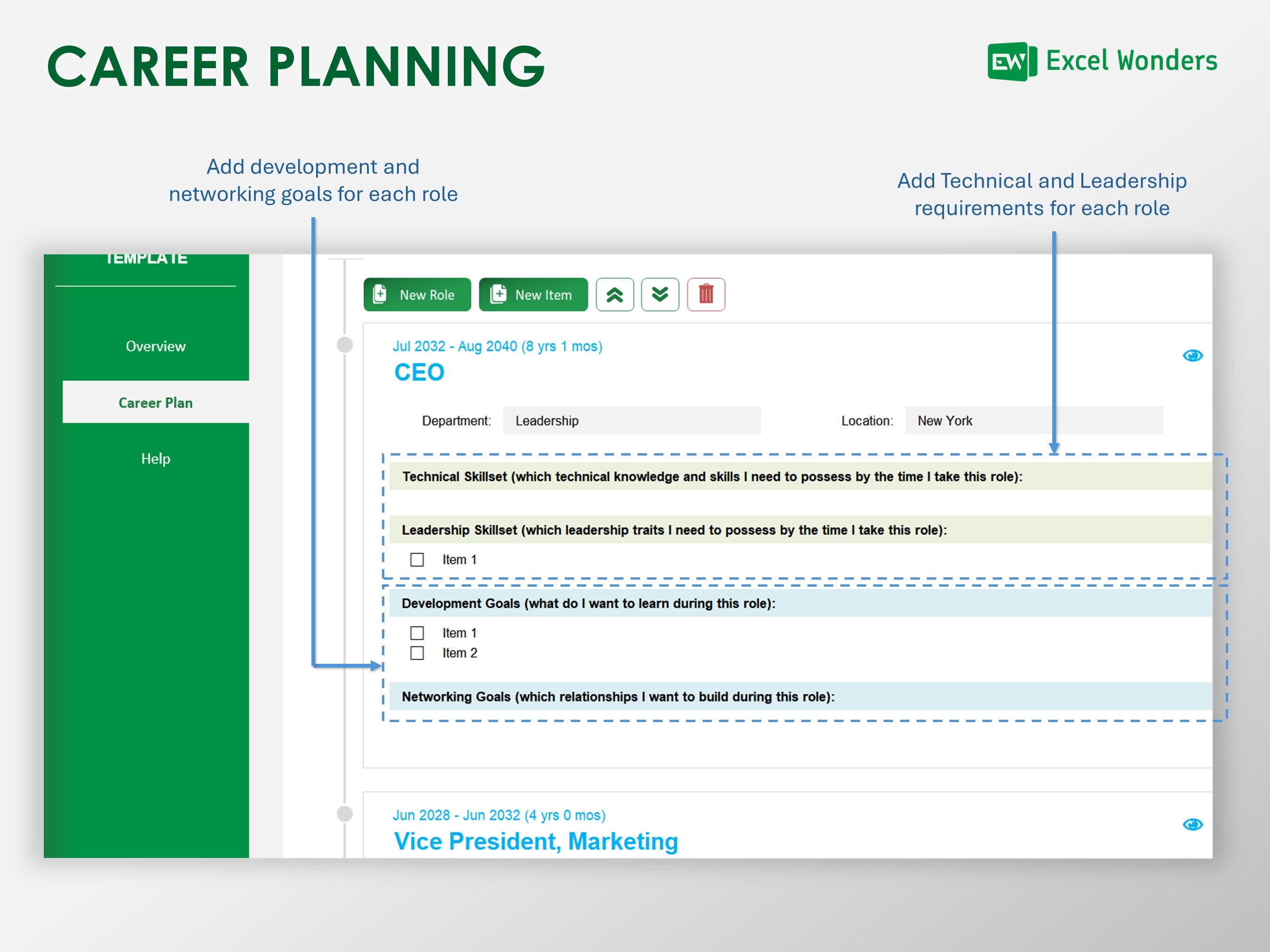Click the Department: label

click(x=456, y=421)
